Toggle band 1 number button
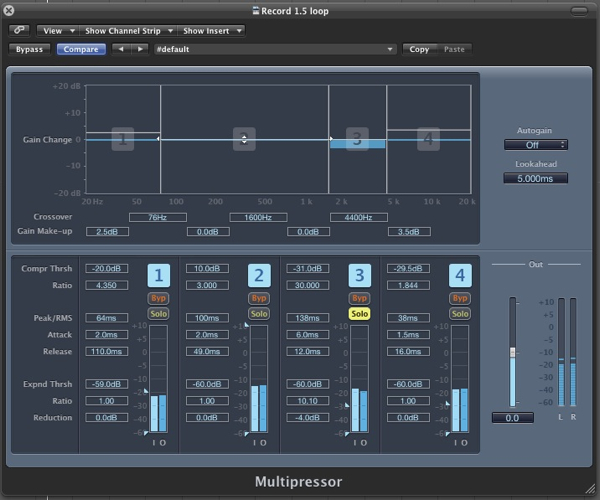 click(x=159, y=275)
